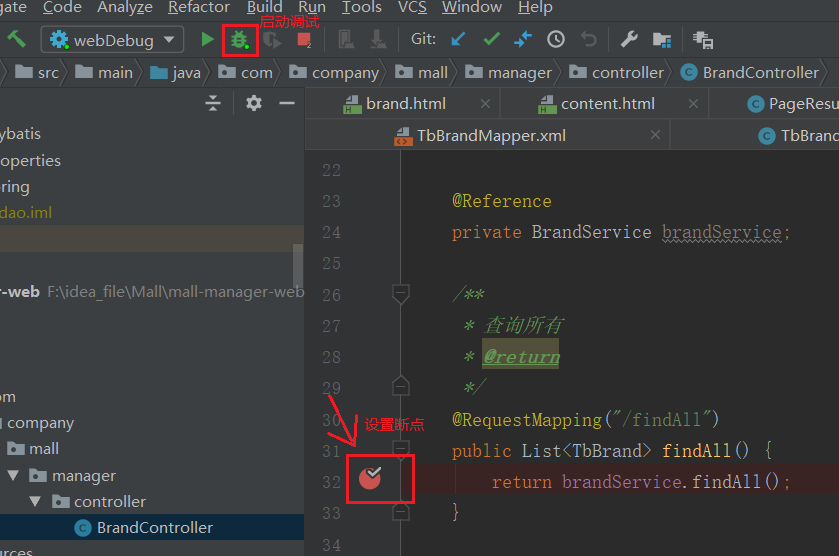Click the Git compare/merge arrows icon
The height and width of the screenshot is (556, 839).
(523, 39)
